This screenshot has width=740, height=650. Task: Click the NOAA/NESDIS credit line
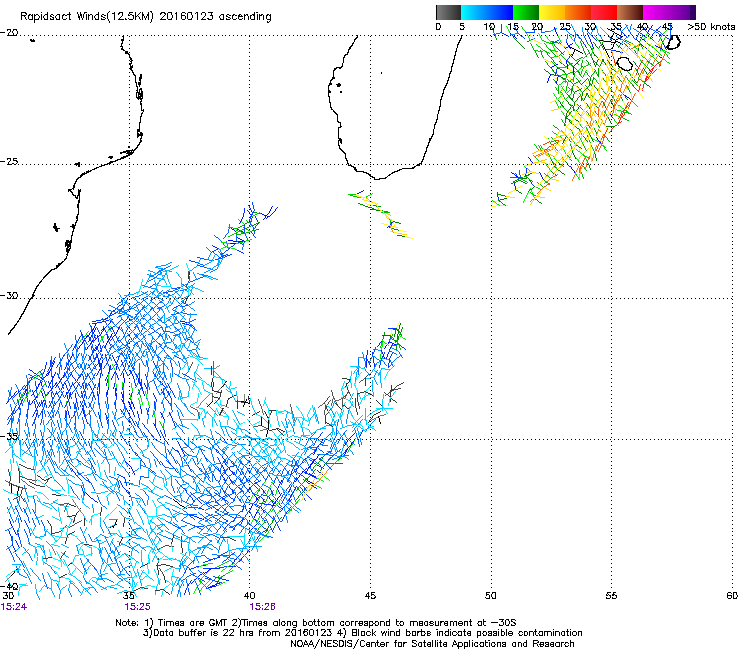pyautogui.click(x=432, y=644)
